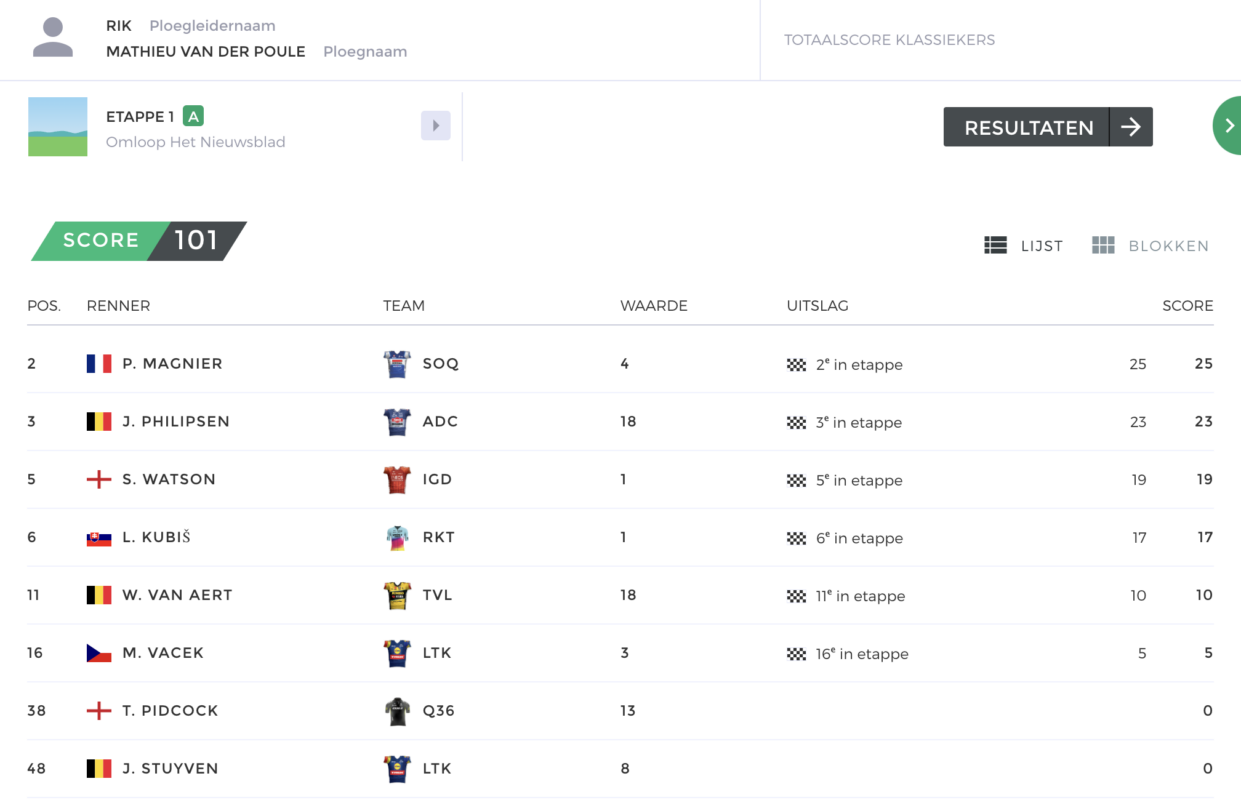The width and height of the screenshot is (1241, 800).
Task: Open the green side panel chevron
Action: point(1227,126)
